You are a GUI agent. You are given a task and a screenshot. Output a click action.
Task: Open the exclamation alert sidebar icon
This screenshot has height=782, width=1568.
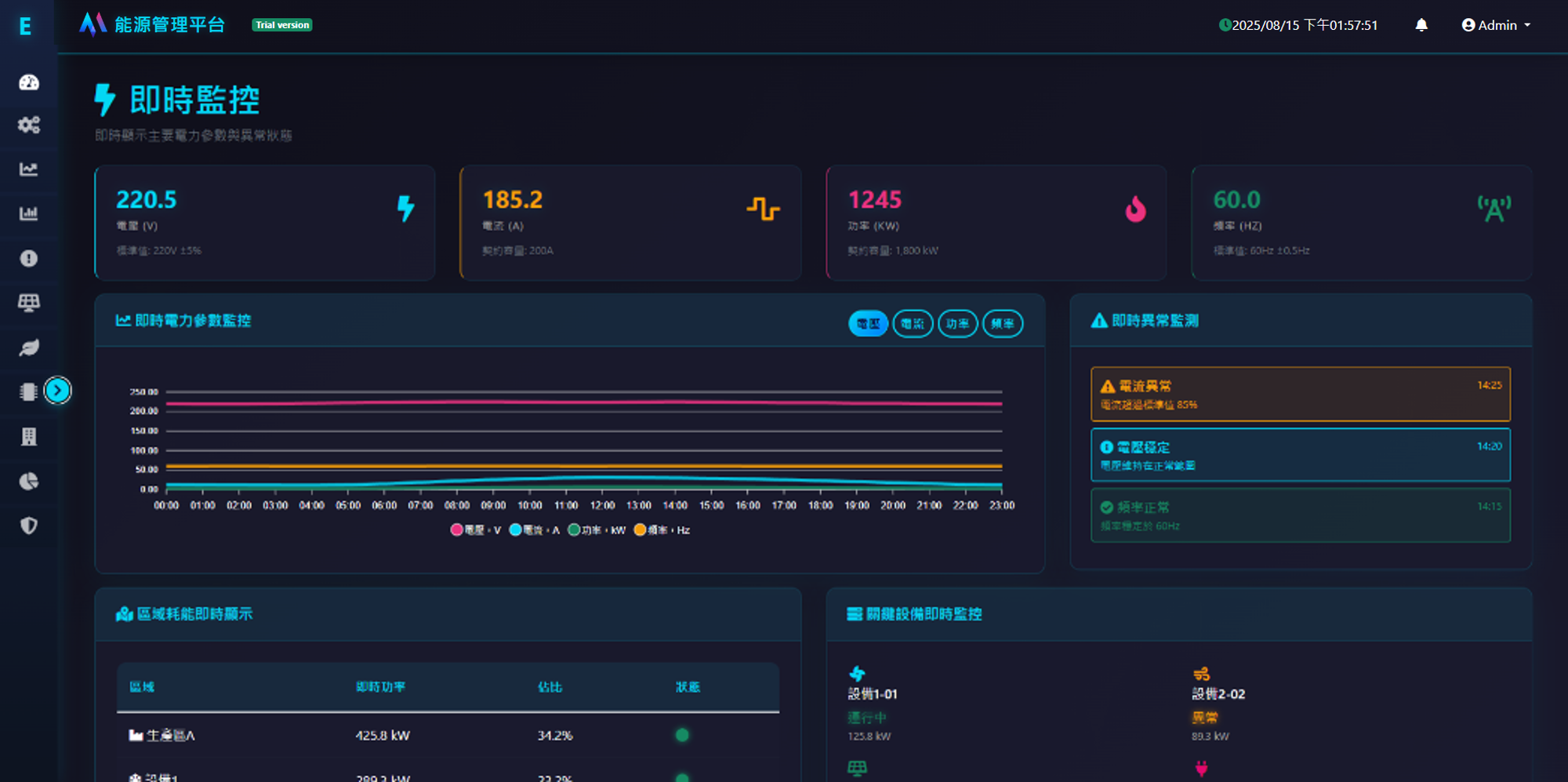29,258
